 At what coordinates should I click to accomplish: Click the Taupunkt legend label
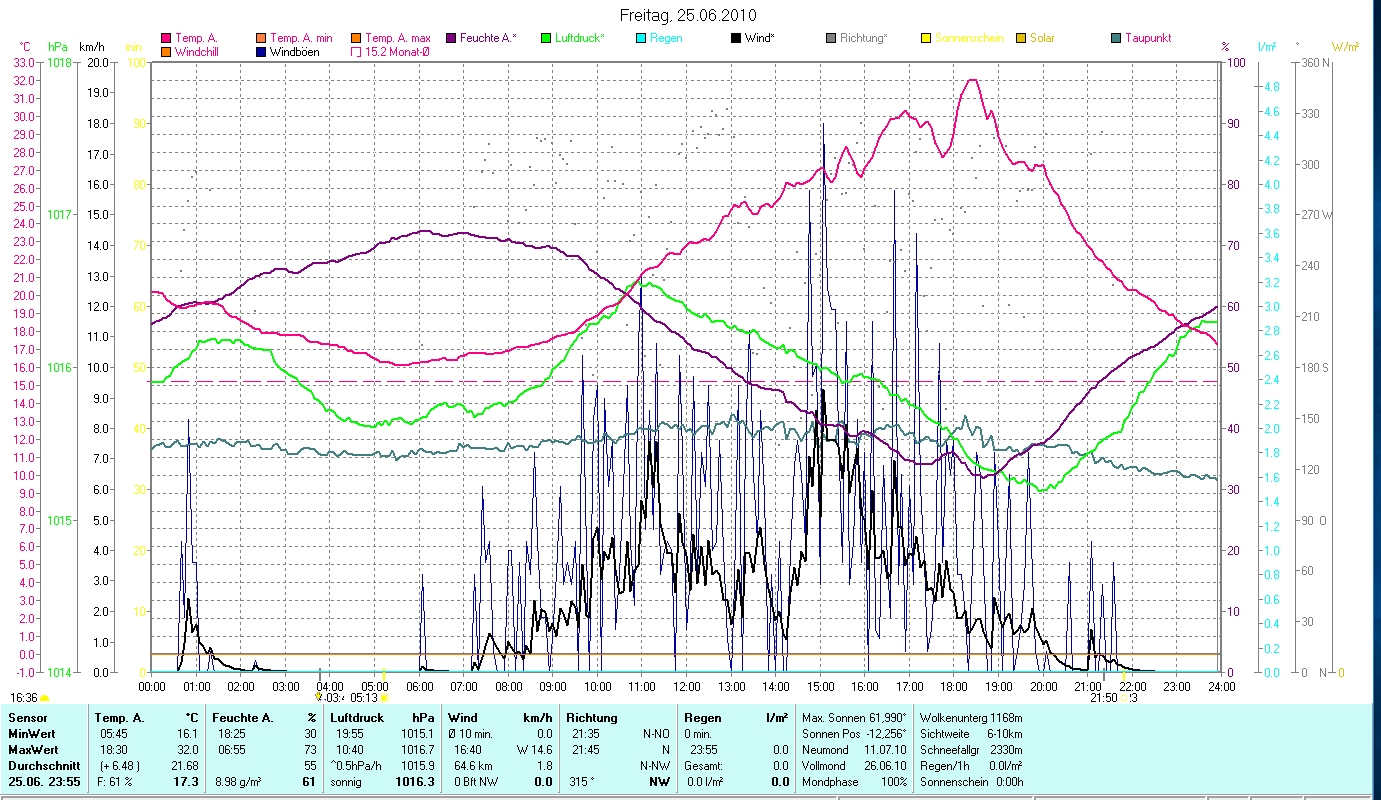click(x=1147, y=38)
